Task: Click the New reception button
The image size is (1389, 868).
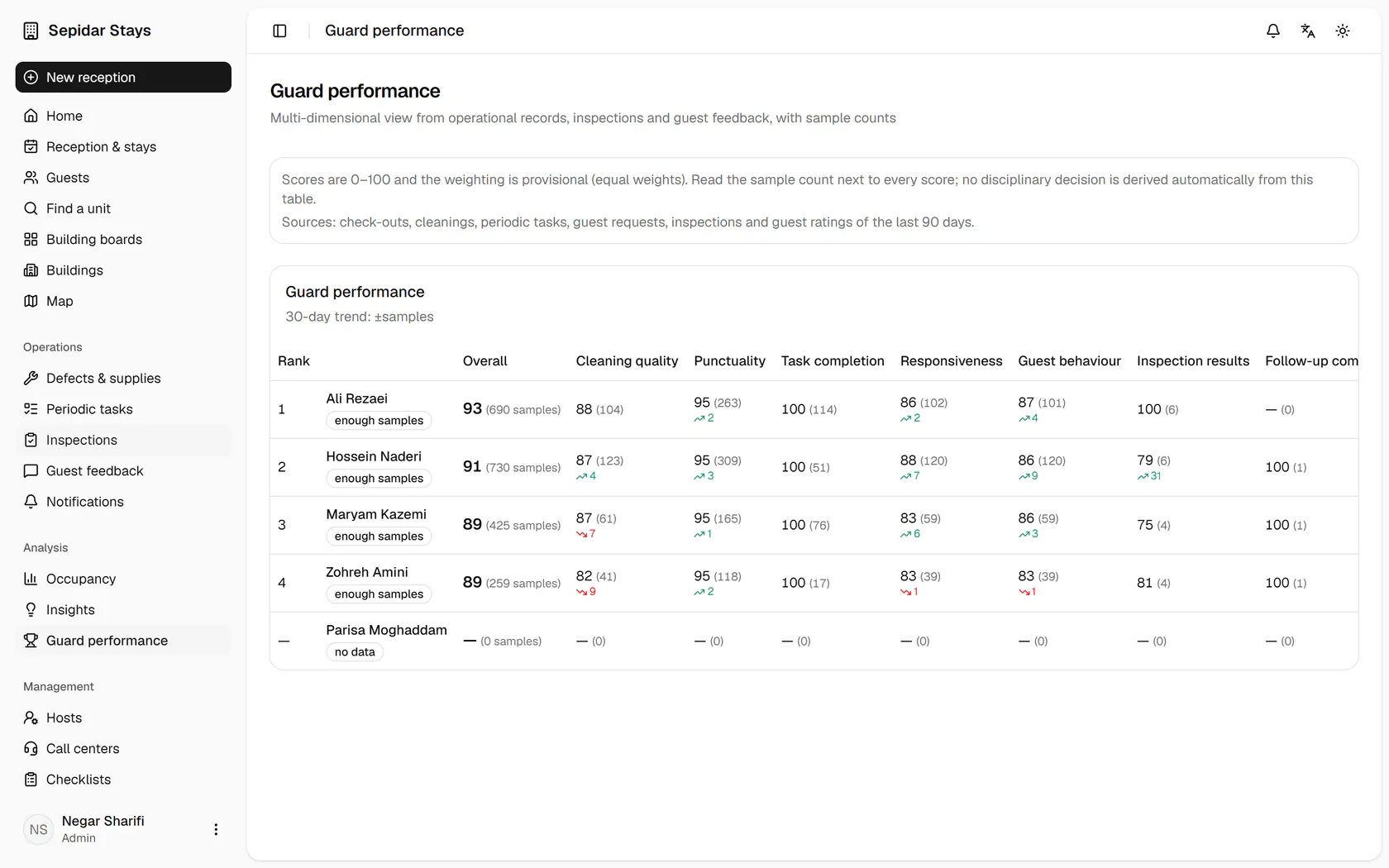Action: point(123,77)
